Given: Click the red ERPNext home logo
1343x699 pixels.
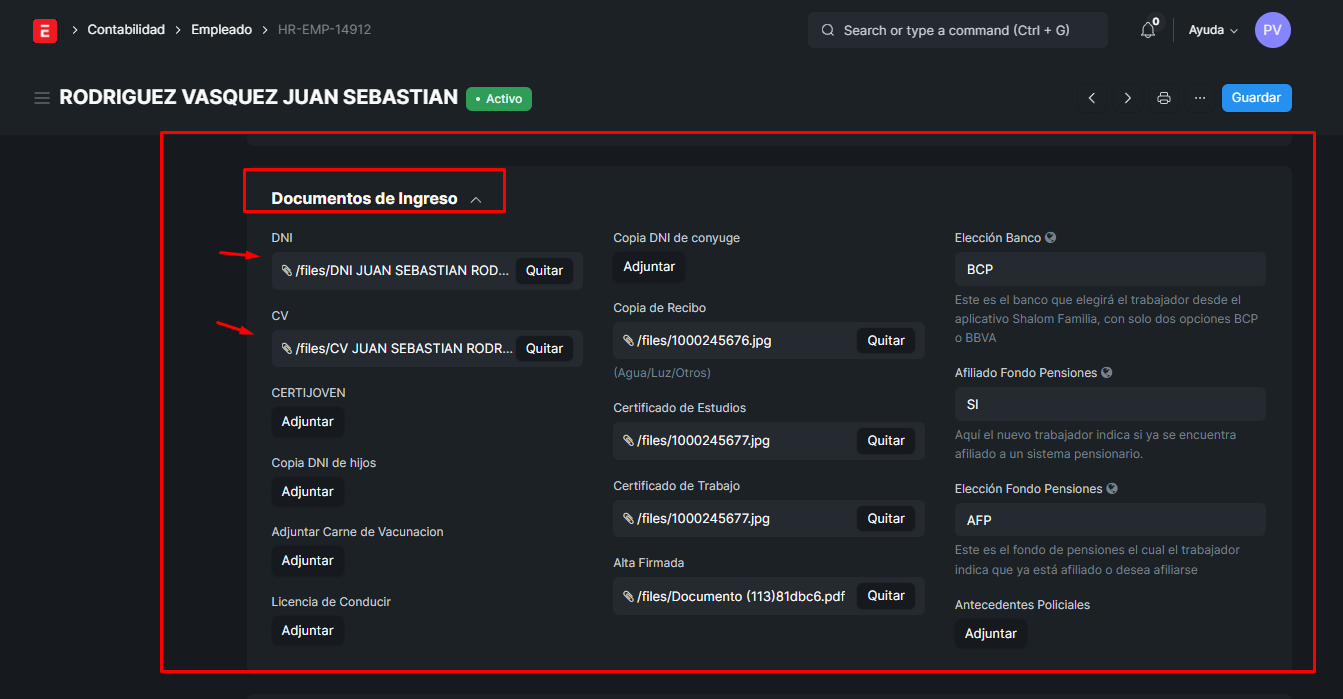Looking at the screenshot, I should click(45, 30).
